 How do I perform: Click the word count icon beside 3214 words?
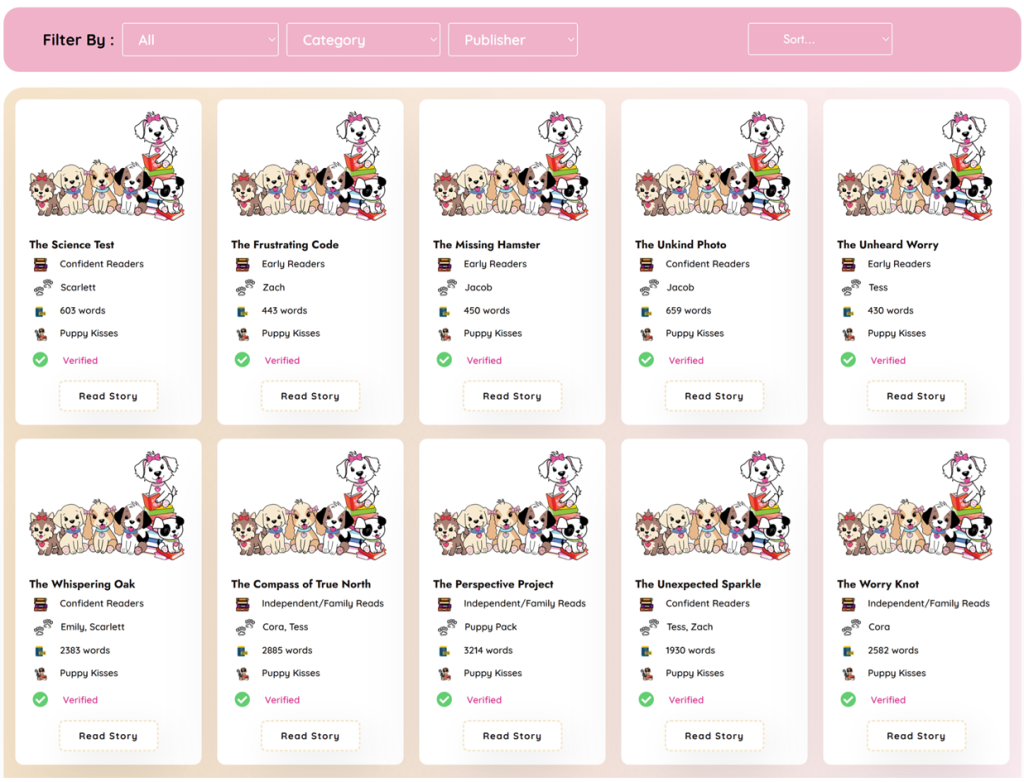445,651
